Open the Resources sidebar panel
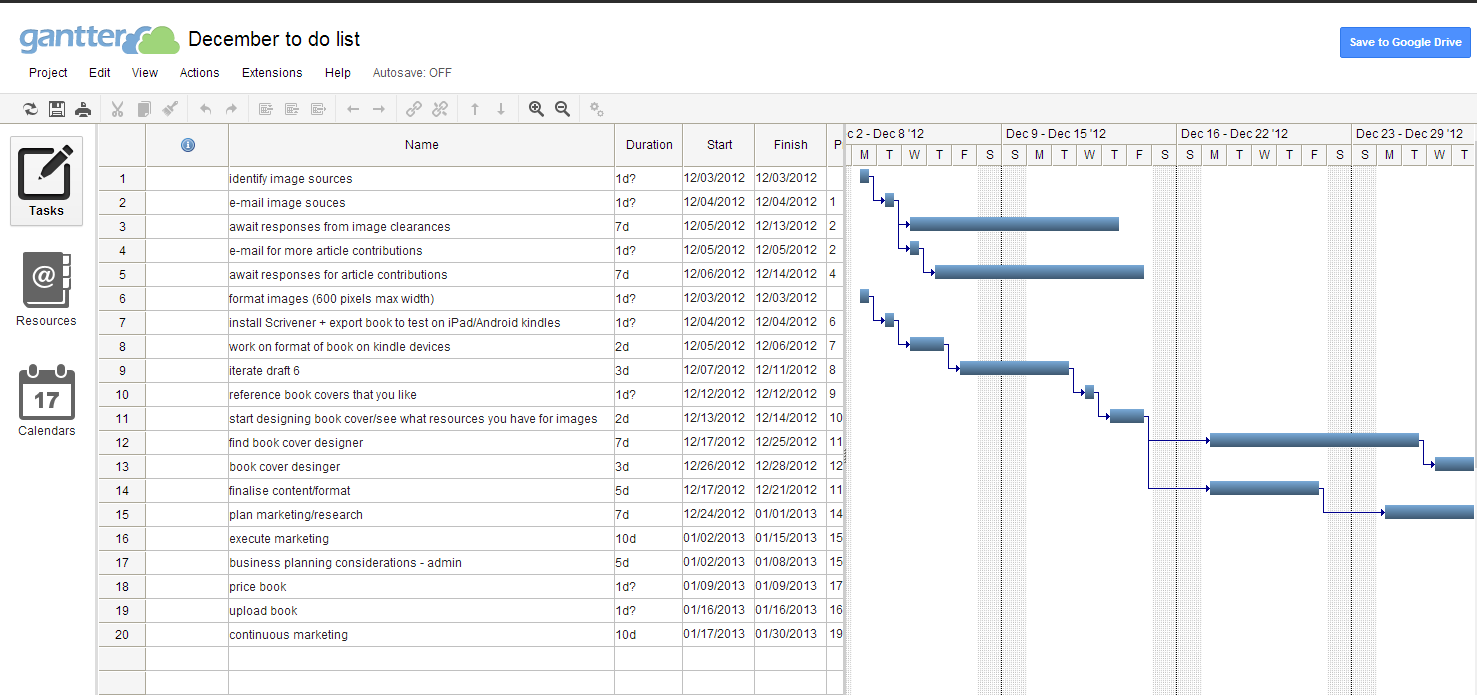Image resolution: width=1477 pixels, height=695 pixels. coord(46,290)
